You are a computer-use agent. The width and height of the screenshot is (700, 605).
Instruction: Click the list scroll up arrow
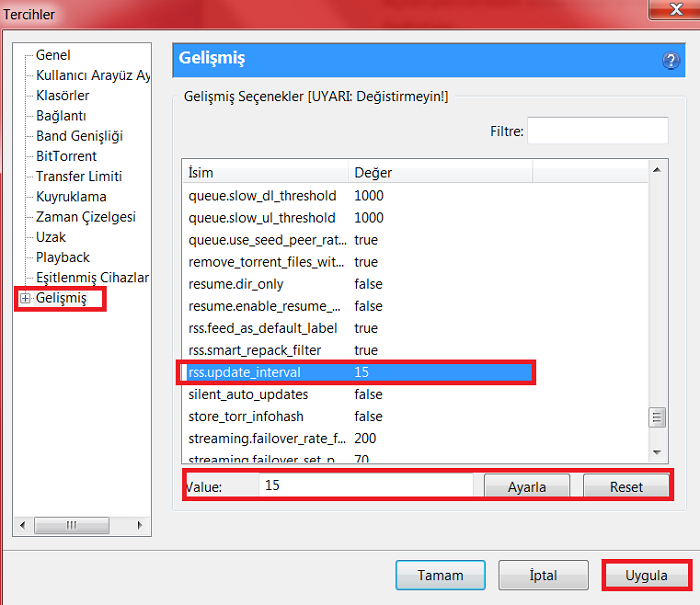[657, 170]
